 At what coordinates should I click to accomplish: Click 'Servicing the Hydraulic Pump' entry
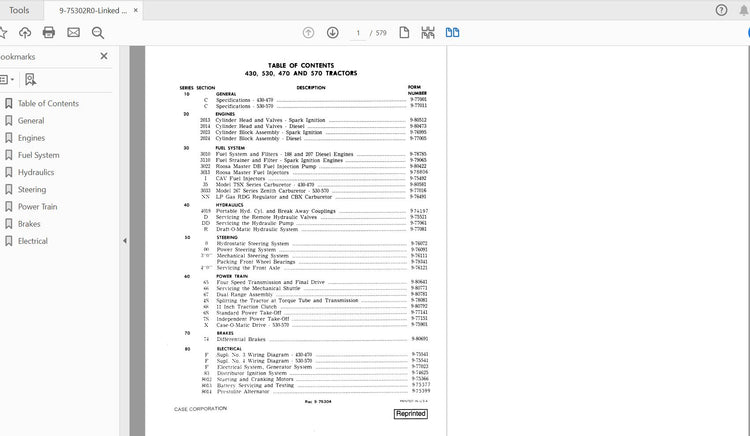coord(255,223)
